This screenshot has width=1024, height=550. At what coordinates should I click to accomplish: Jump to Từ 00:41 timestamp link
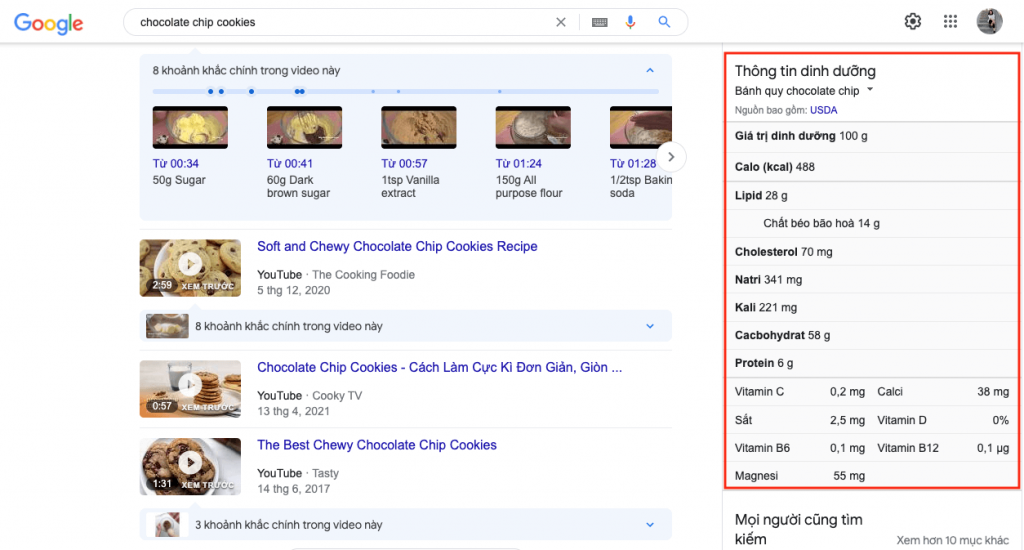pos(290,164)
